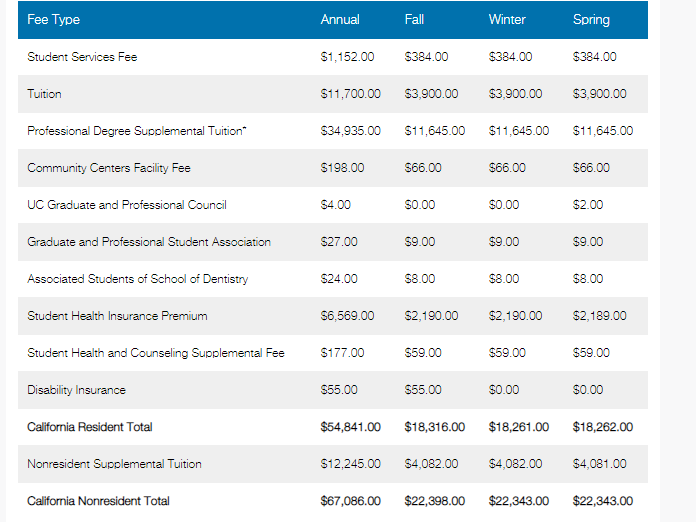Select California Nonresident Total annual $67,086.00
Screen dimensions: 696x522
351,501
